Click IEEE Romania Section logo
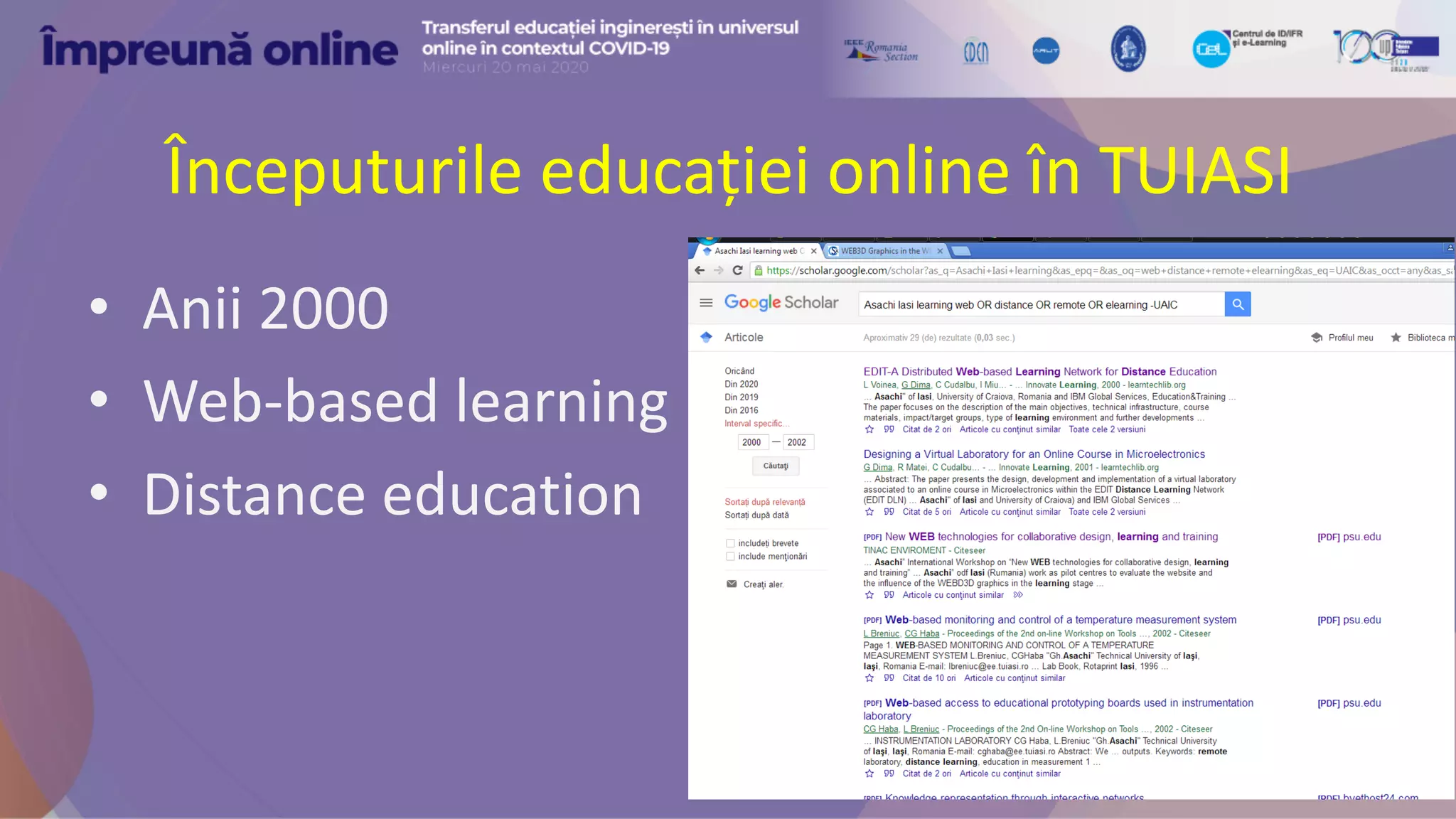 point(881,50)
